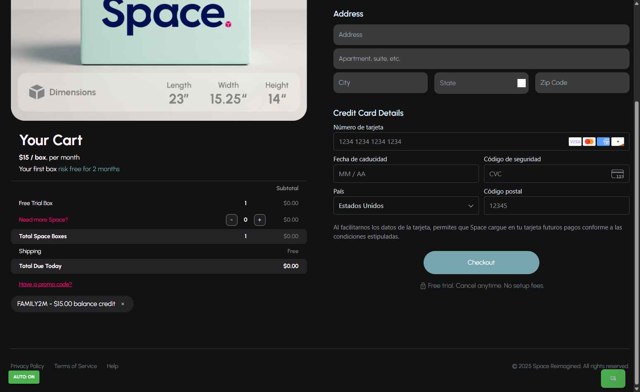Viewport: 640px width, 392px height.
Task: Click the CVC card hint icon
Action: click(617, 174)
